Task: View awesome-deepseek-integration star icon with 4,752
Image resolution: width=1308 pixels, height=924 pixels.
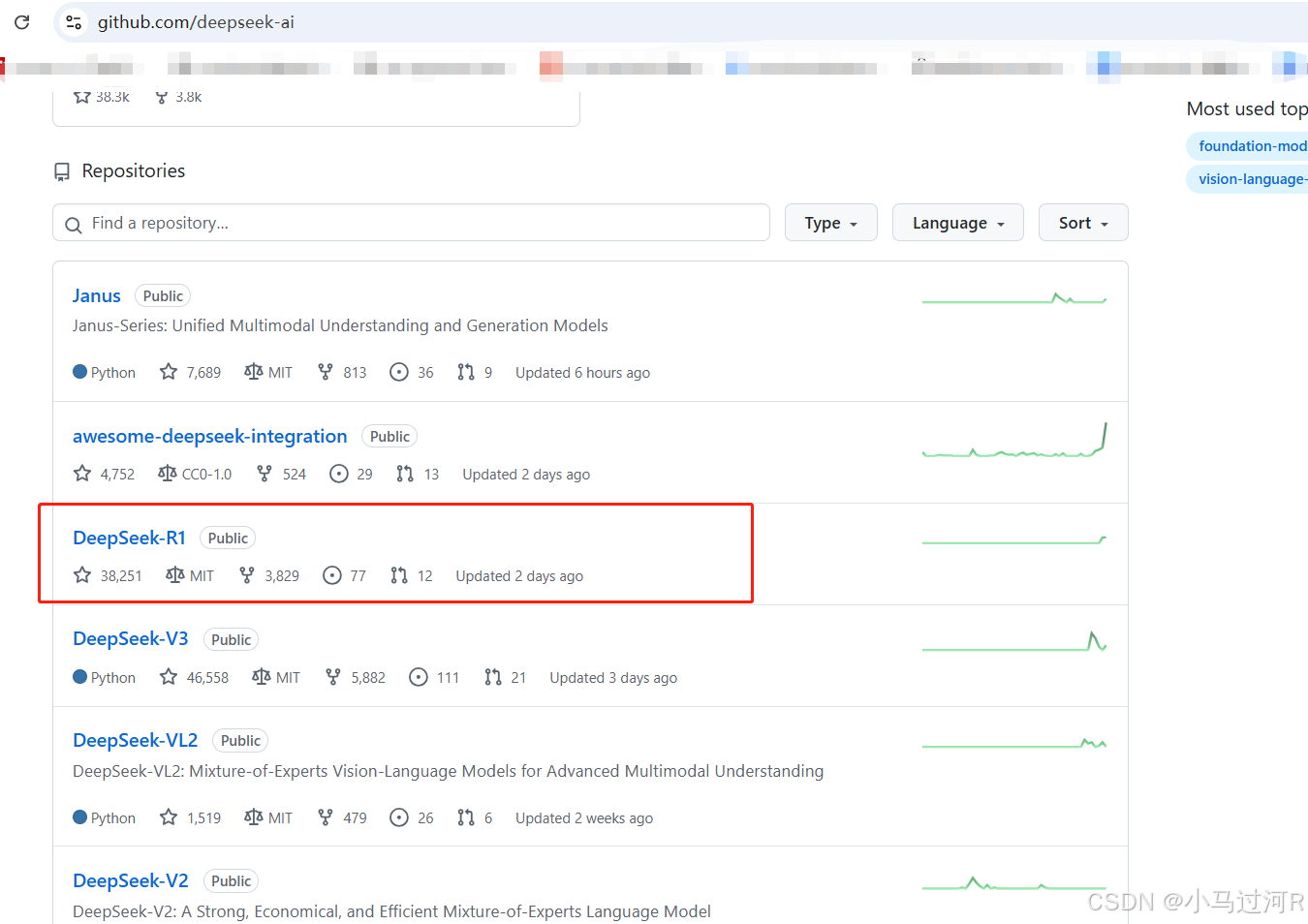Action: [82, 474]
